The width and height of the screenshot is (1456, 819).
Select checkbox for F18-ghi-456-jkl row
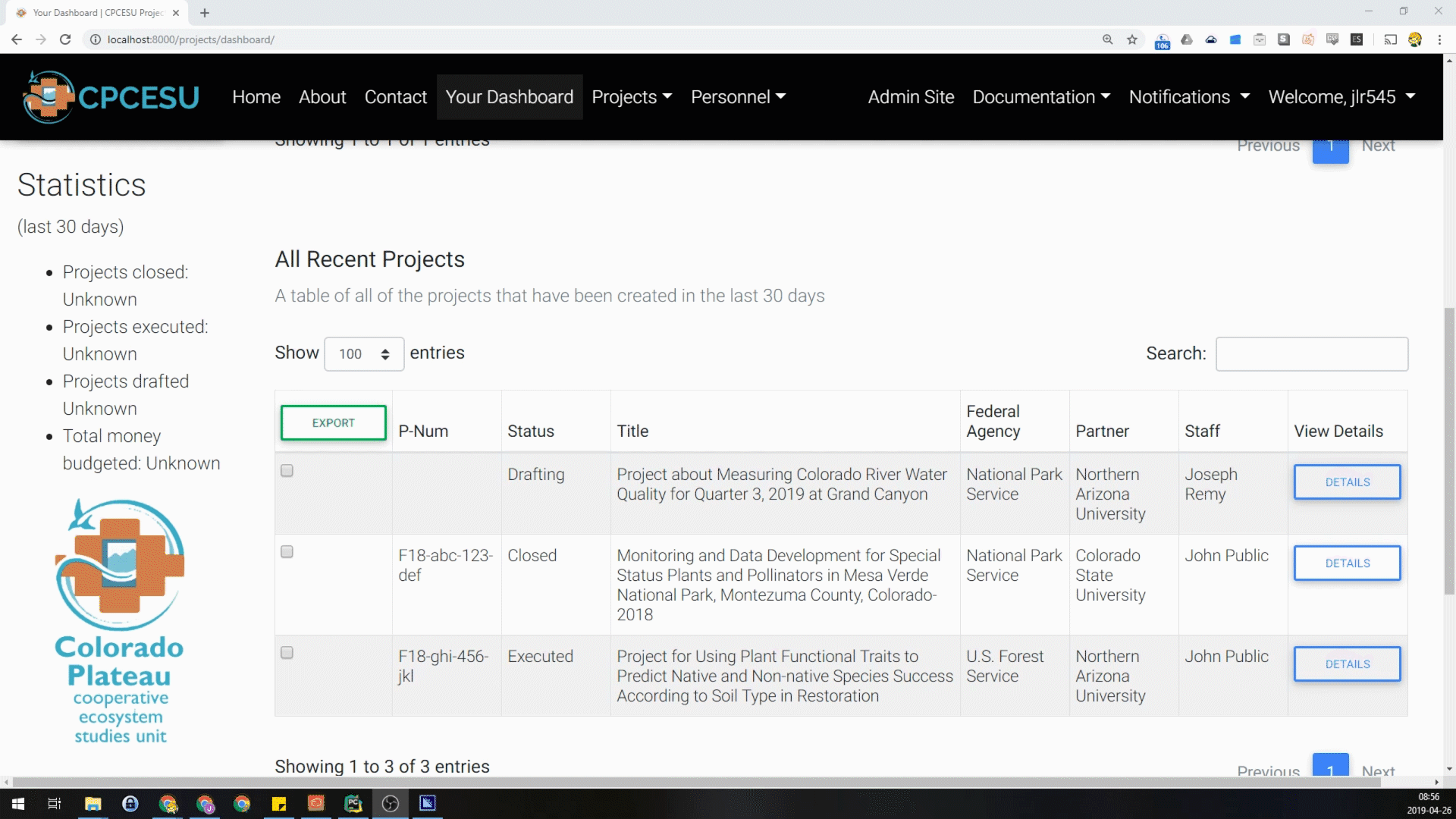(x=287, y=653)
